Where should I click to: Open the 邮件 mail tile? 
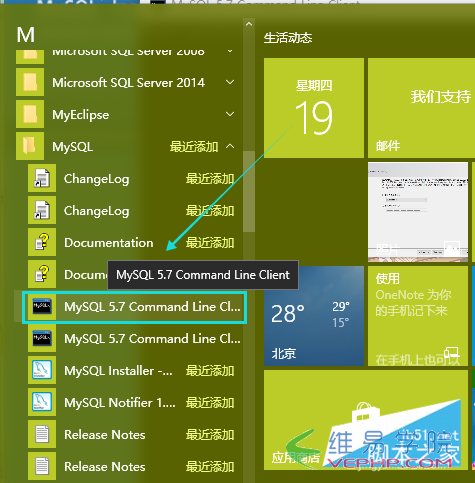pos(421,108)
